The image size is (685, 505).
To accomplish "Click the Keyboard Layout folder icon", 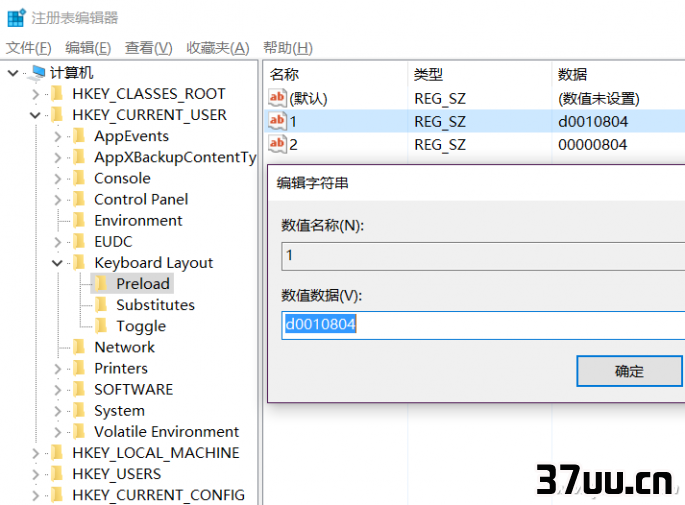I will [x=79, y=262].
